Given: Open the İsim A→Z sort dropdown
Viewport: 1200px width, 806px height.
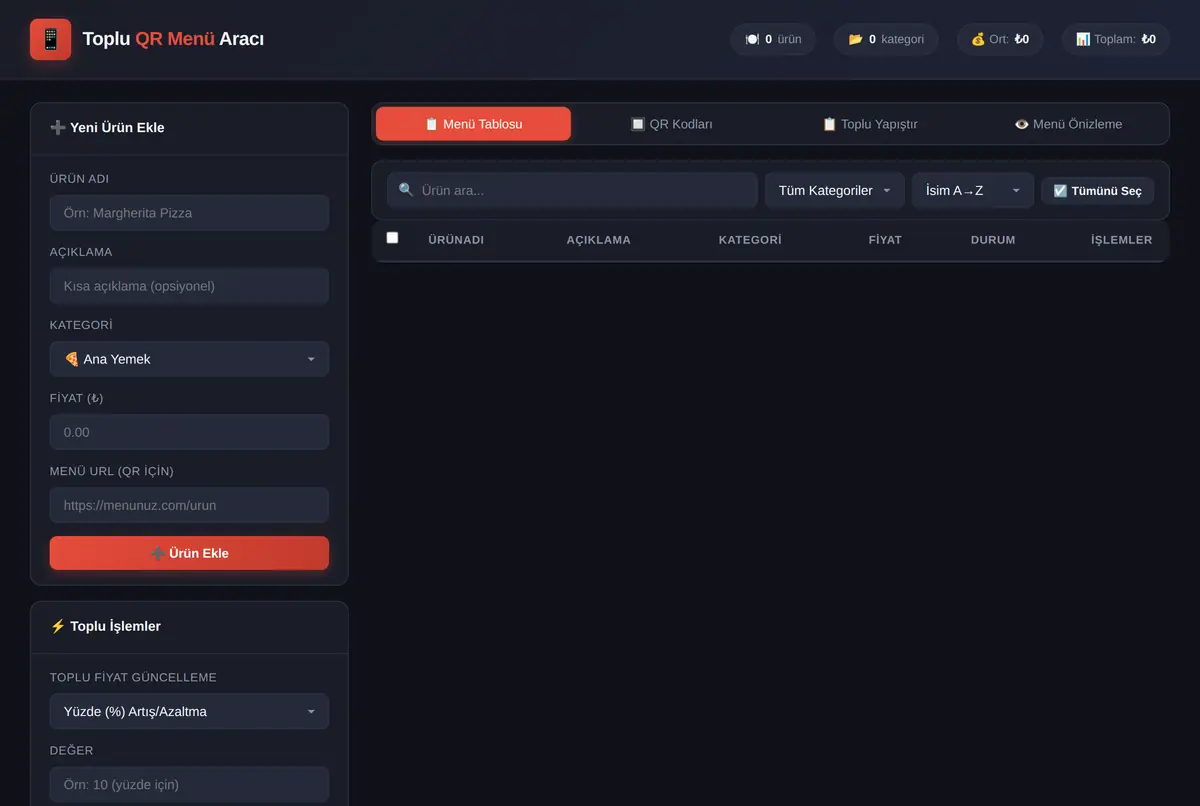Looking at the screenshot, I should point(973,190).
